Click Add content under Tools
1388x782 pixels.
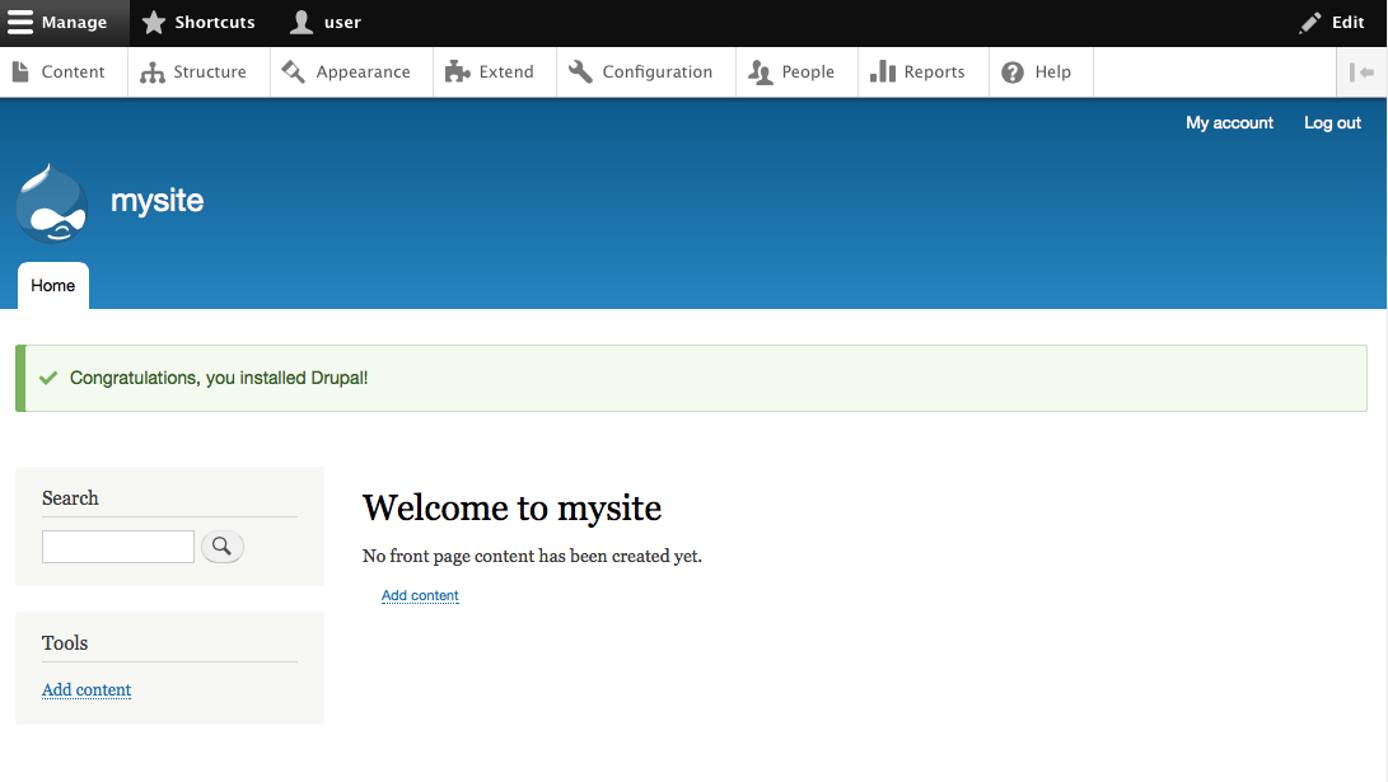pos(86,690)
